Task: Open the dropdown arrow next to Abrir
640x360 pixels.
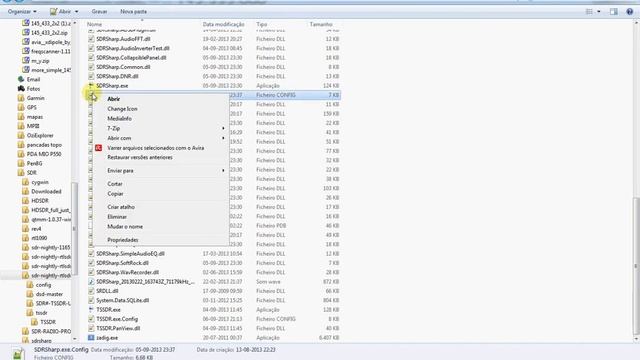Action: (x=77, y=11)
